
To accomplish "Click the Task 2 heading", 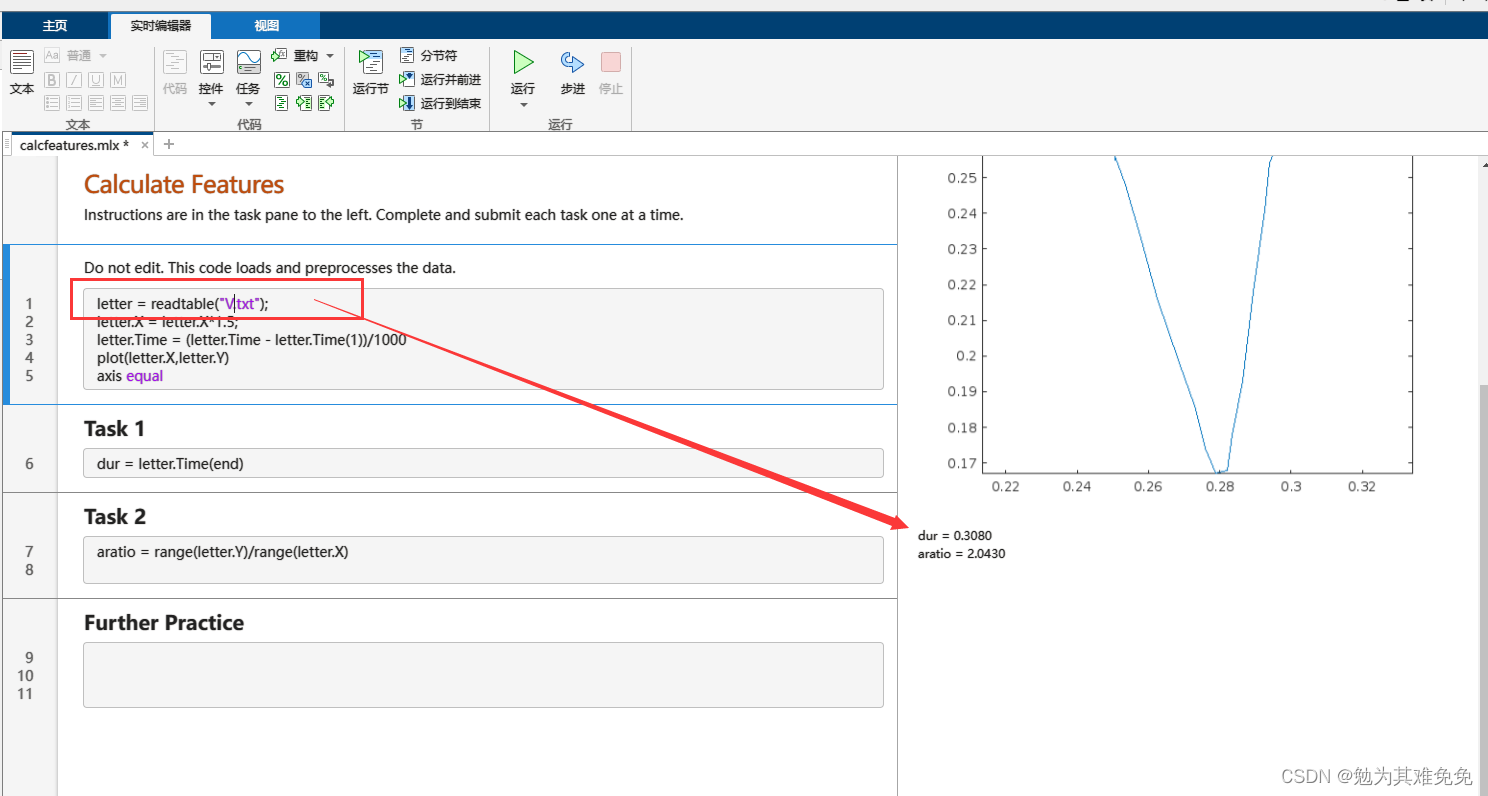I will click(x=115, y=516).
